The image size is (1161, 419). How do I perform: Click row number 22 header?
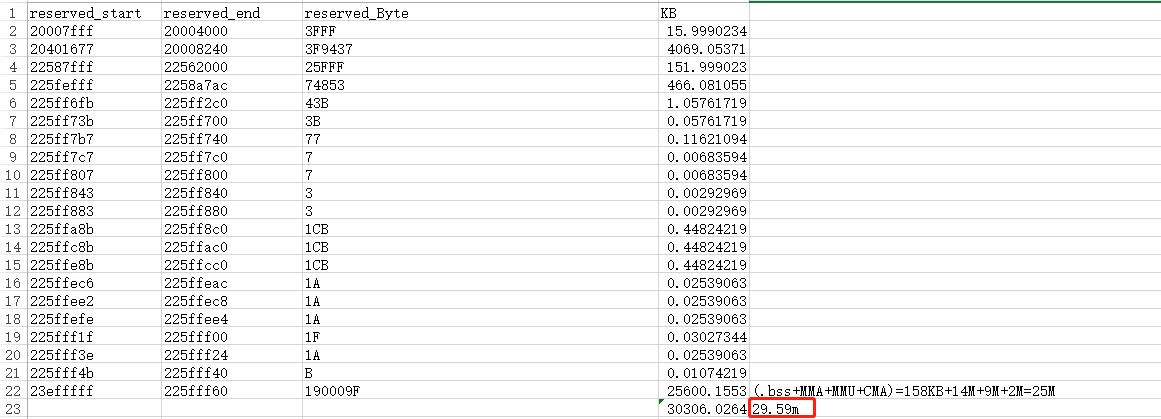[x=13, y=390]
